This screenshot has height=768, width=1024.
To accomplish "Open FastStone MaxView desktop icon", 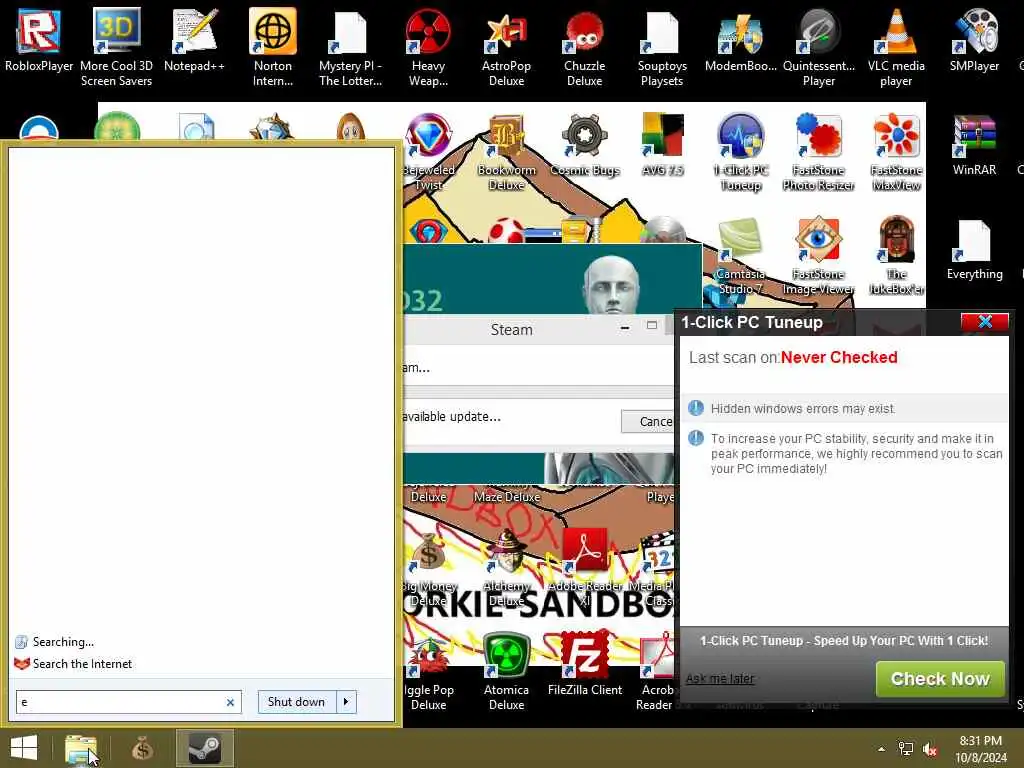I will point(897,152).
